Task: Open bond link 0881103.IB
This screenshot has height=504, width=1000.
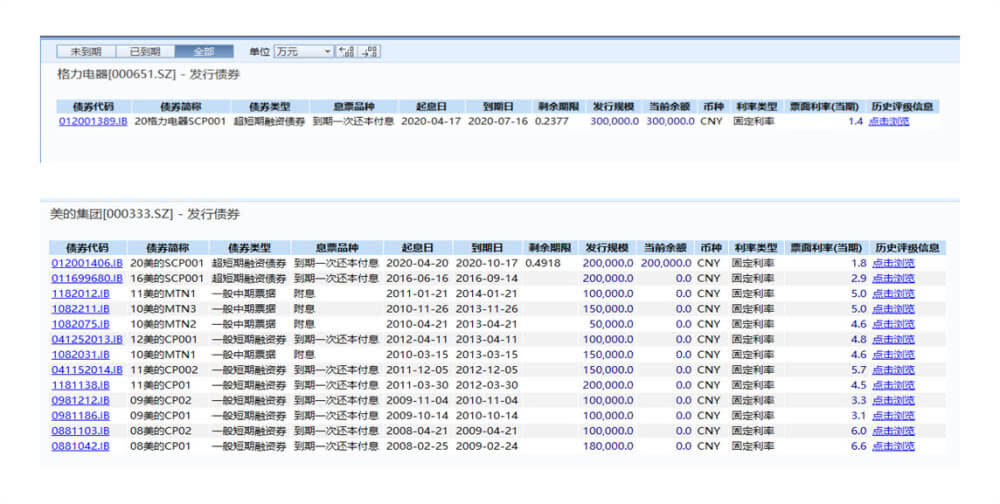Action: pyautogui.click(x=80, y=431)
